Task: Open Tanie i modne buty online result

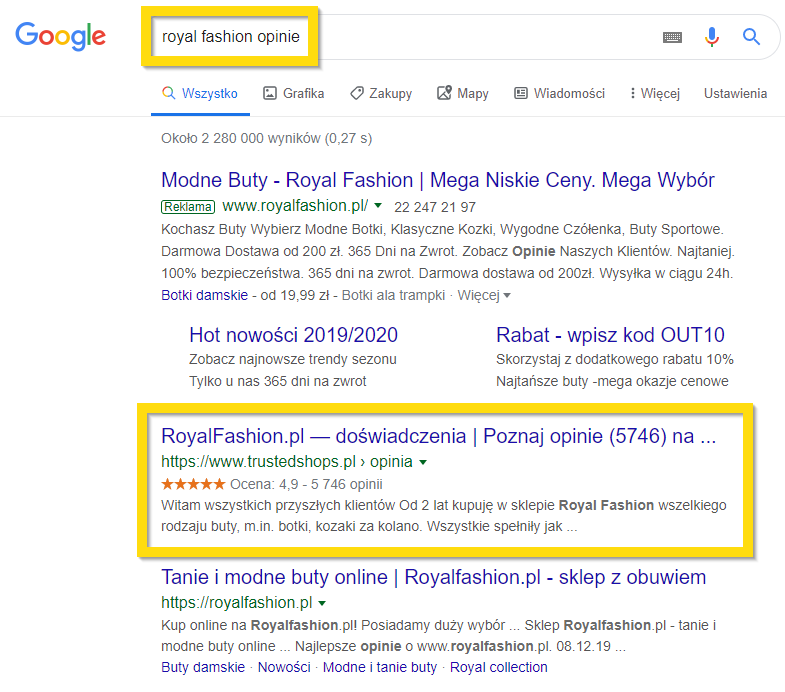Action: pyautogui.click(x=434, y=577)
